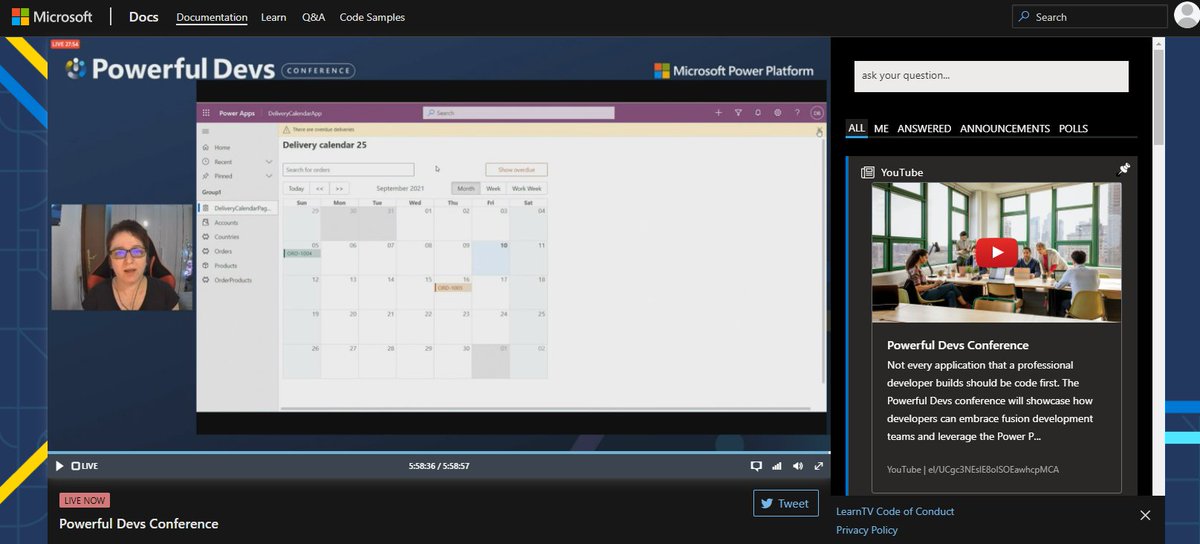
Task: Switch calendar to Work Week view
Action: tap(526, 188)
